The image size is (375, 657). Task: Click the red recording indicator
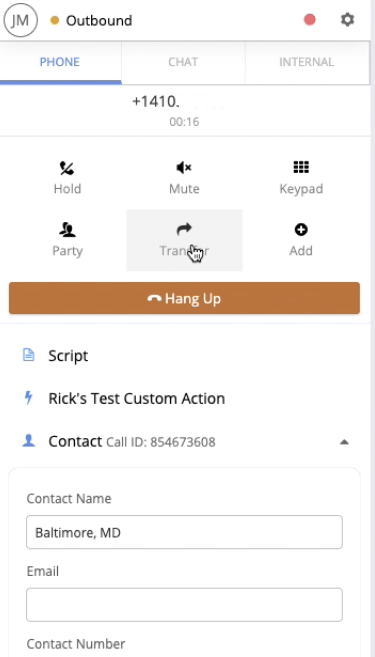pos(310,20)
